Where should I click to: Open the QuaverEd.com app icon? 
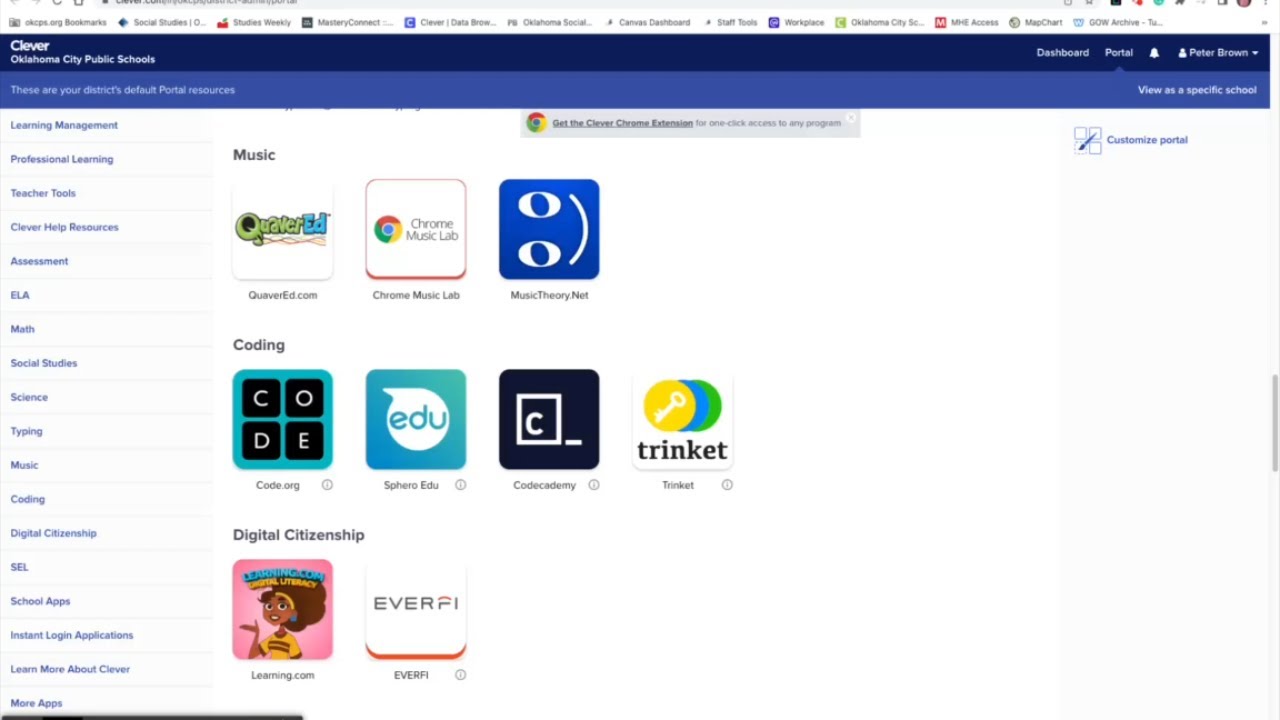point(283,229)
